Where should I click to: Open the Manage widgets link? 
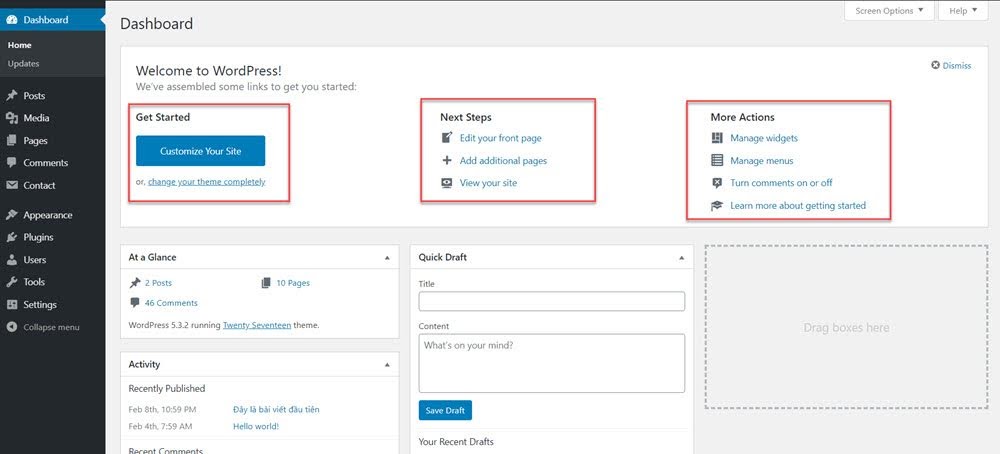coord(764,138)
